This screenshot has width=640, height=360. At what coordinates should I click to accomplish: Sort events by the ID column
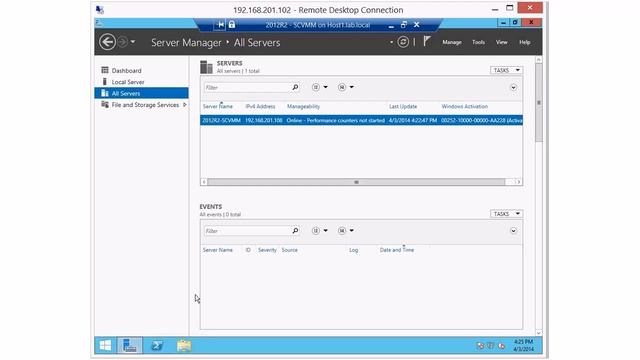(248, 250)
